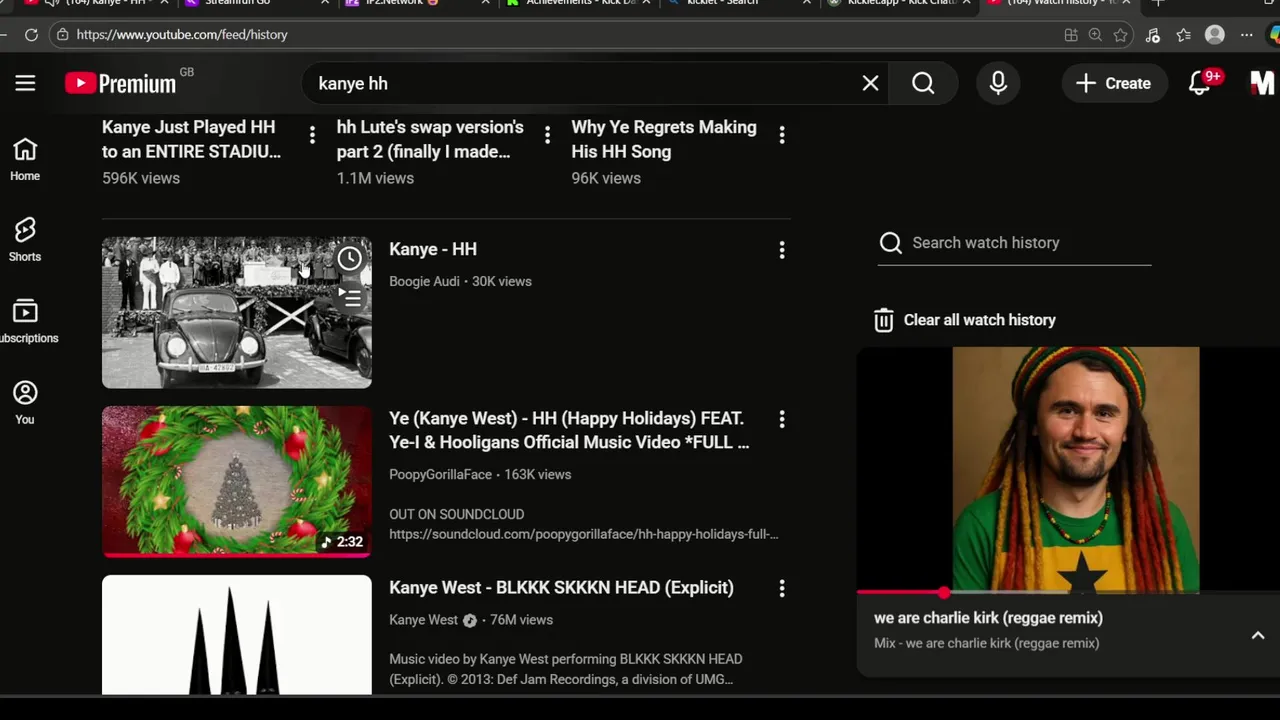Open hh Lute's swap version part 2 title
This screenshot has height=720, width=1280.
[x=430, y=140]
